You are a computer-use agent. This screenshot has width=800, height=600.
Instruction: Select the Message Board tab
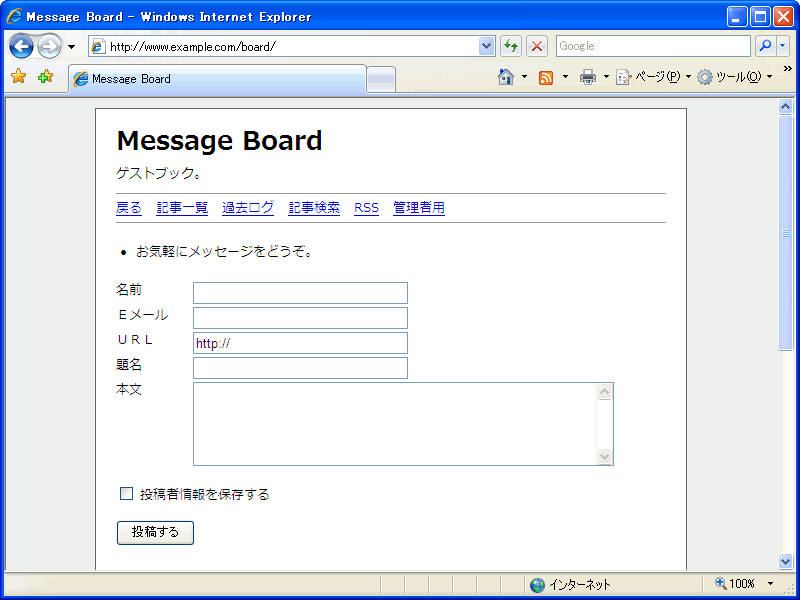217,79
